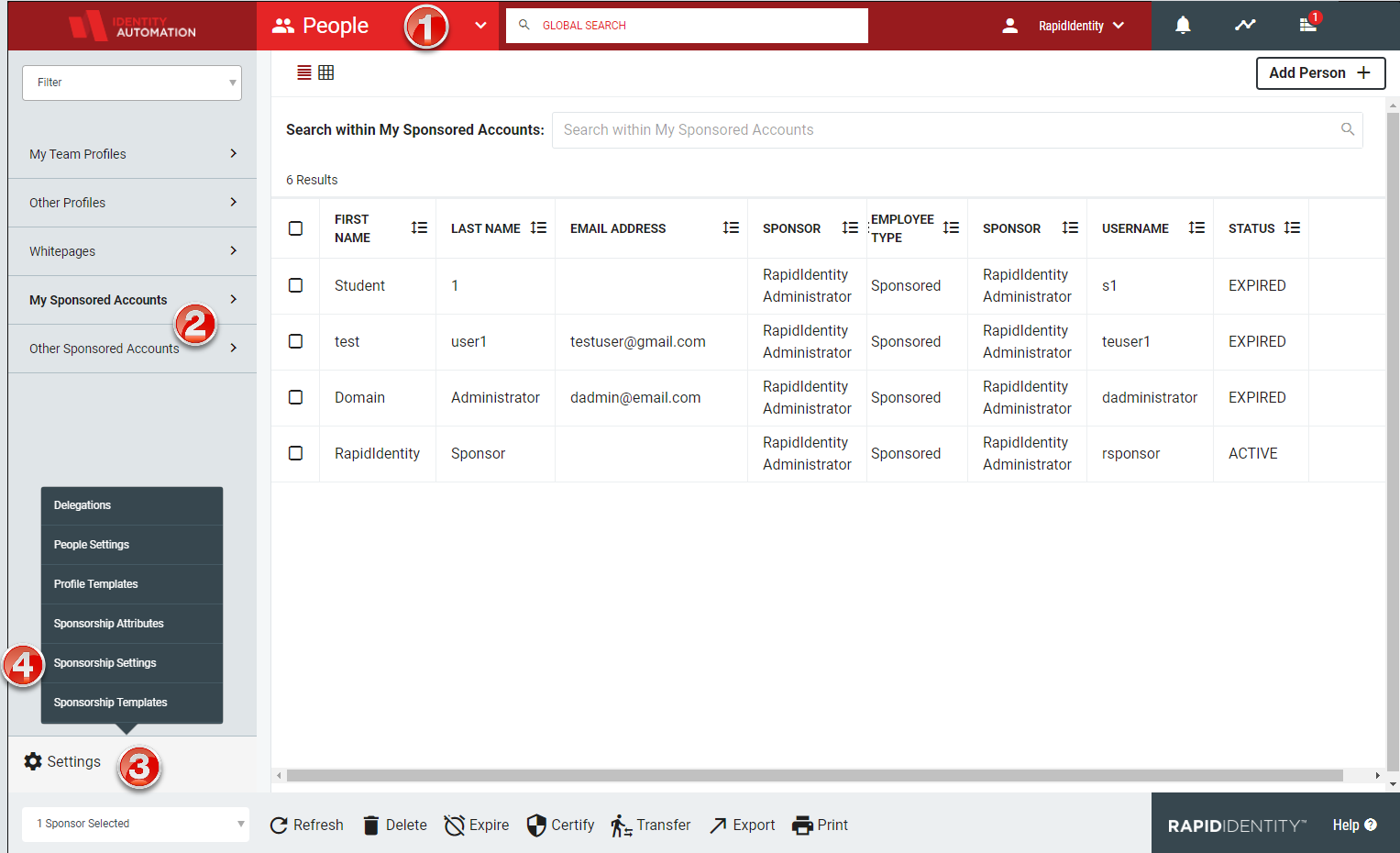Click the username rsponsor
Viewport: 1400px width, 853px height.
tap(1131, 453)
